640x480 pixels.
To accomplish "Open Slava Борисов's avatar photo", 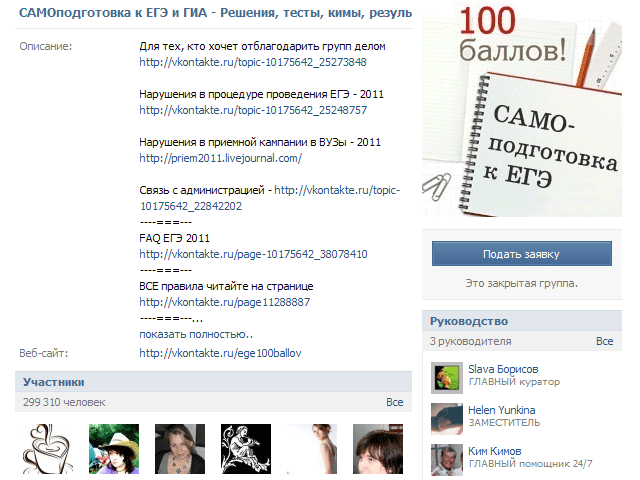I will (446, 376).
